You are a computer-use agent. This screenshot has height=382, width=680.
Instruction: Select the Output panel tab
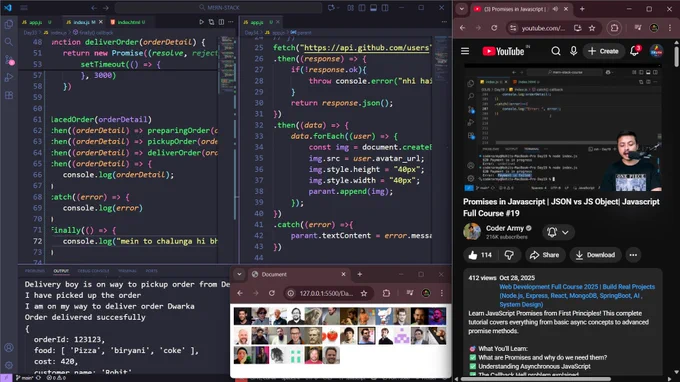click(61, 271)
